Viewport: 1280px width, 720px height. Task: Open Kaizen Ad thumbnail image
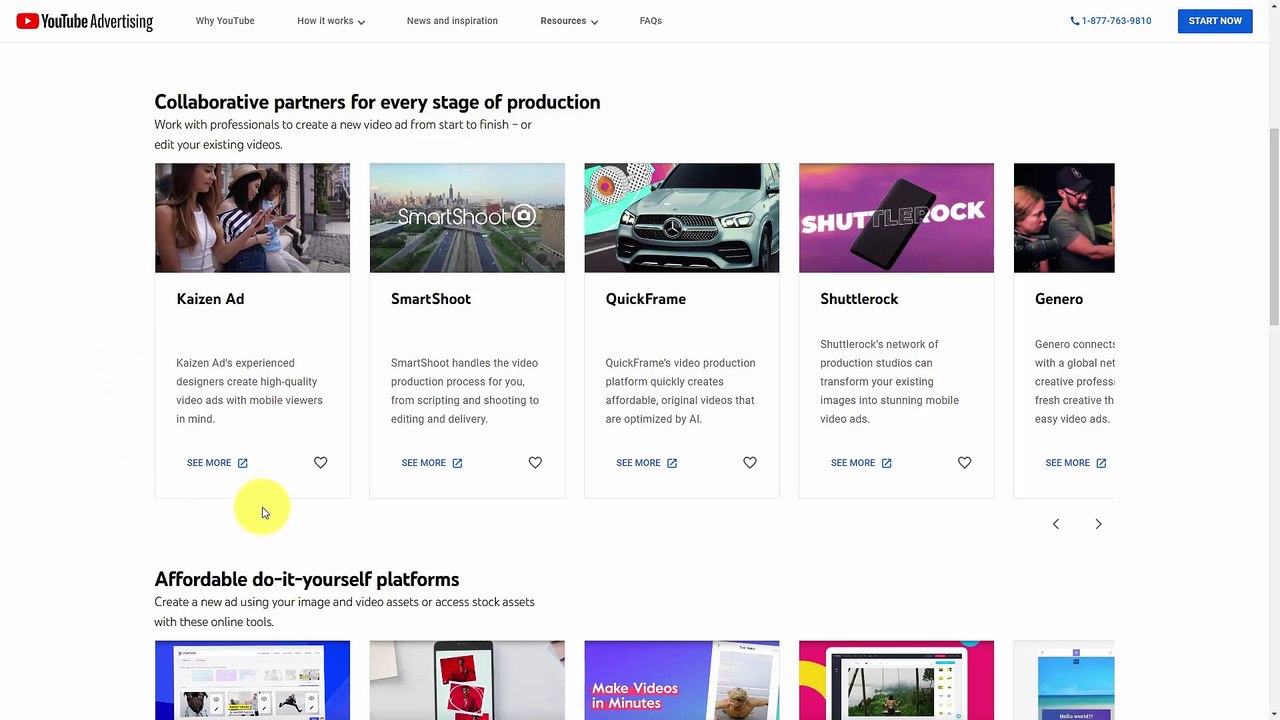pyautogui.click(x=252, y=218)
